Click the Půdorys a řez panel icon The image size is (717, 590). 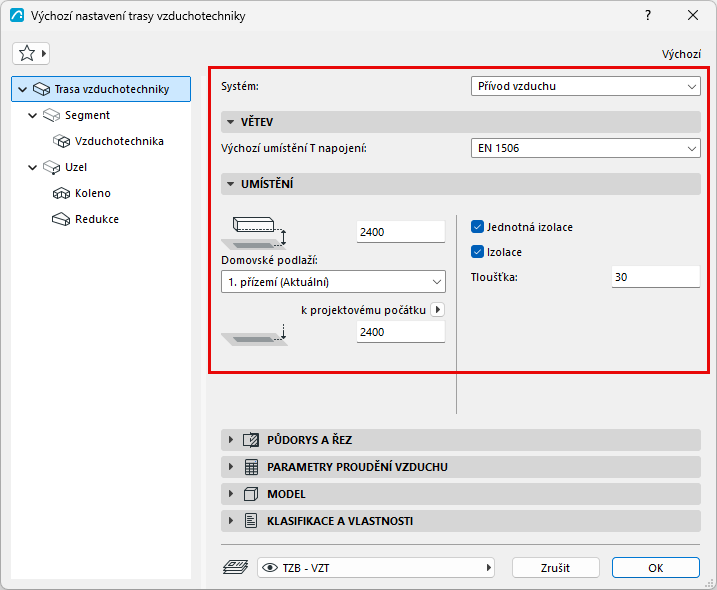(x=251, y=440)
